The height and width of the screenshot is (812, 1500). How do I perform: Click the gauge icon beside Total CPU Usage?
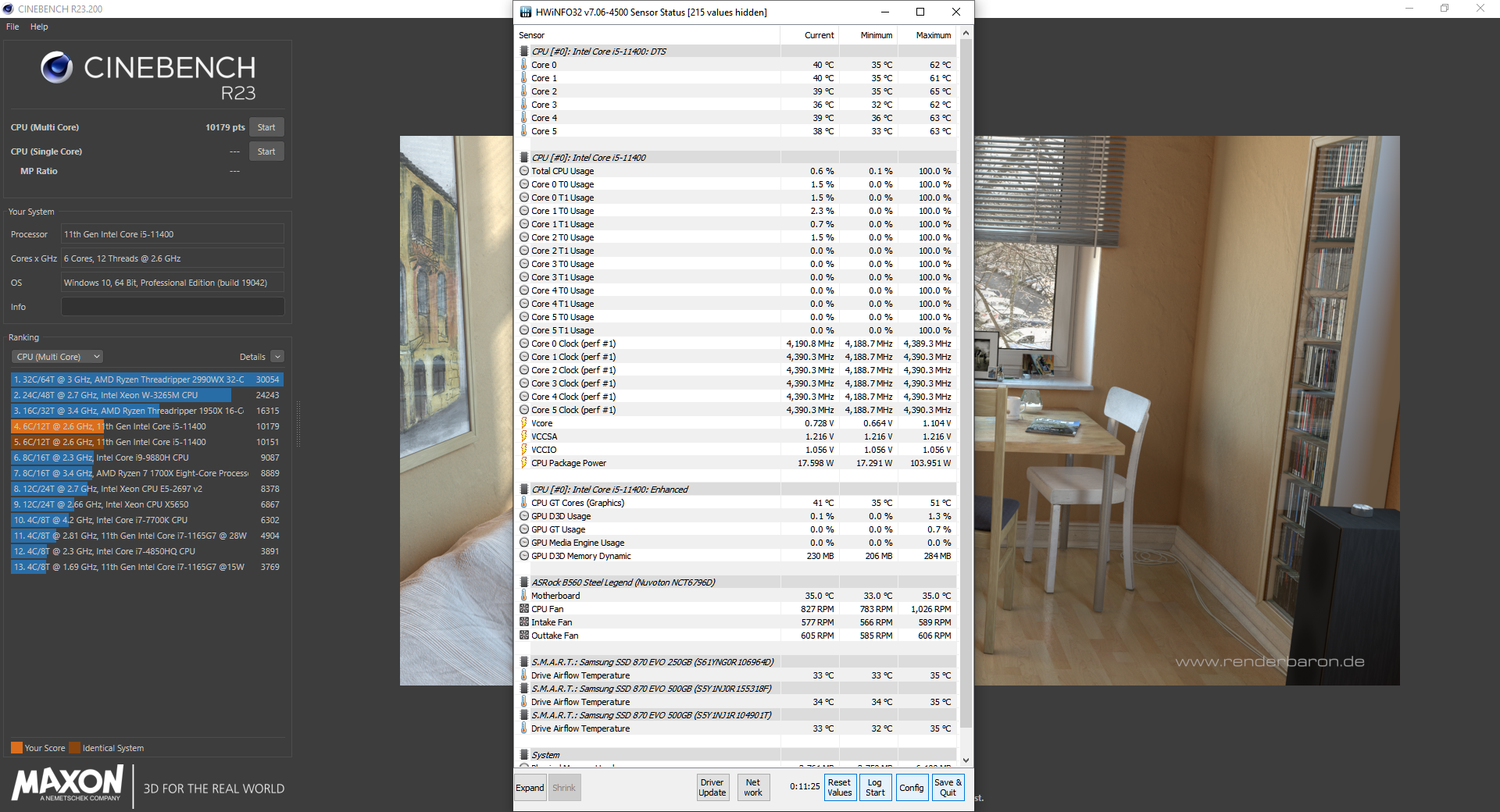point(524,171)
